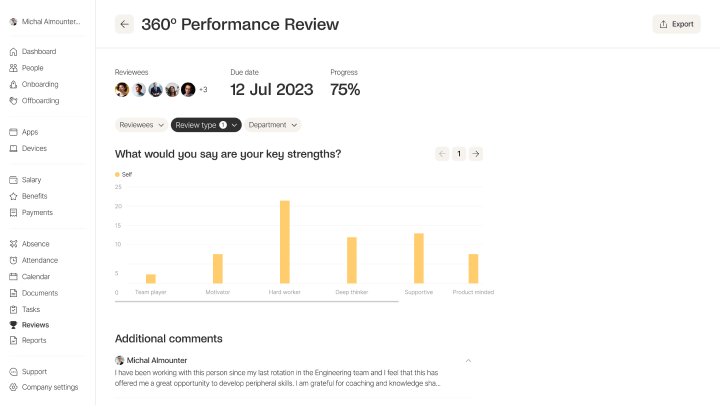Viewport: 720px width, 405px height.
Task: Open the Reviewees filter dropdown
Action: [141, 125]
